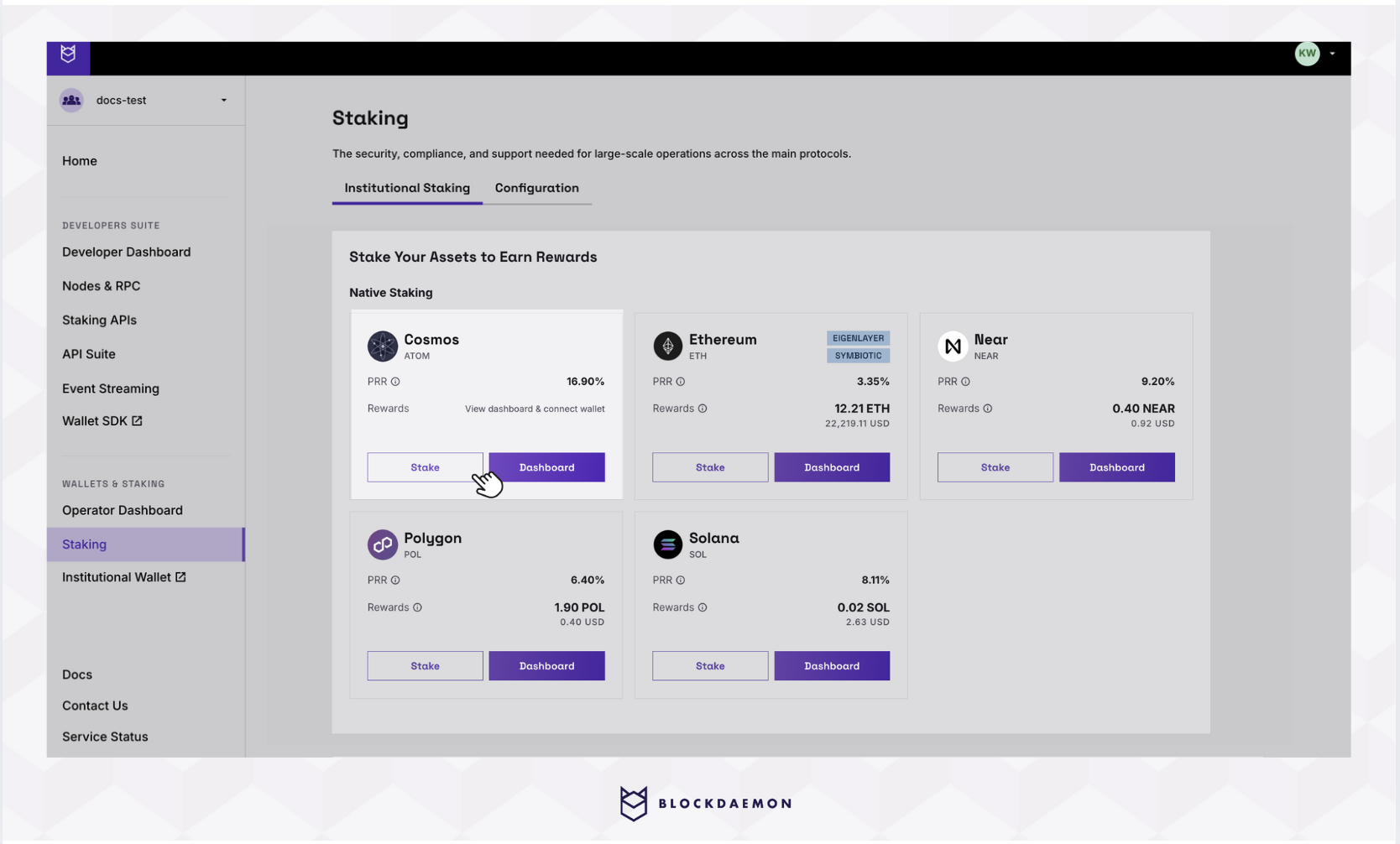This screenshot has width=1400, height=844.
Task: Open Dashboard for Cosmos
Action: tap(547, 467)
